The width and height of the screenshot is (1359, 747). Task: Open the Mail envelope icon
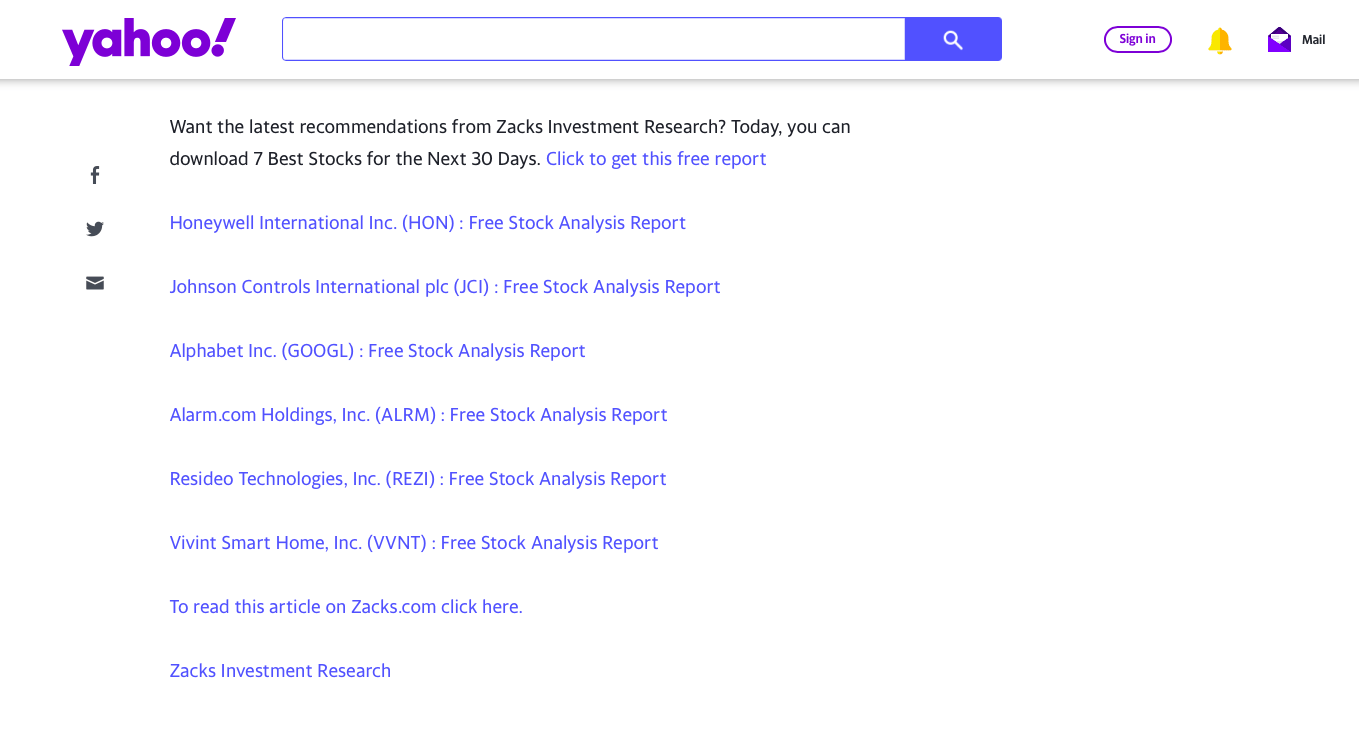(x=1279, y=40)
